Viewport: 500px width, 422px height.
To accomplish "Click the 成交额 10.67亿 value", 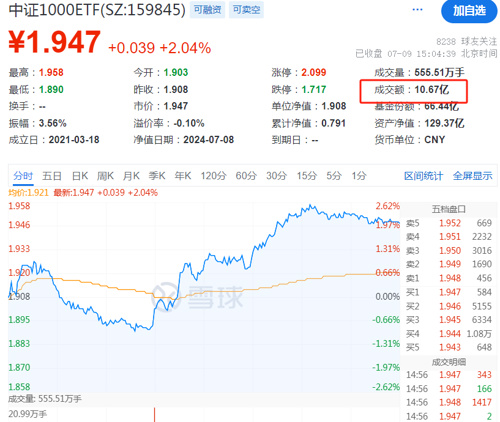I will coord(432,90).
